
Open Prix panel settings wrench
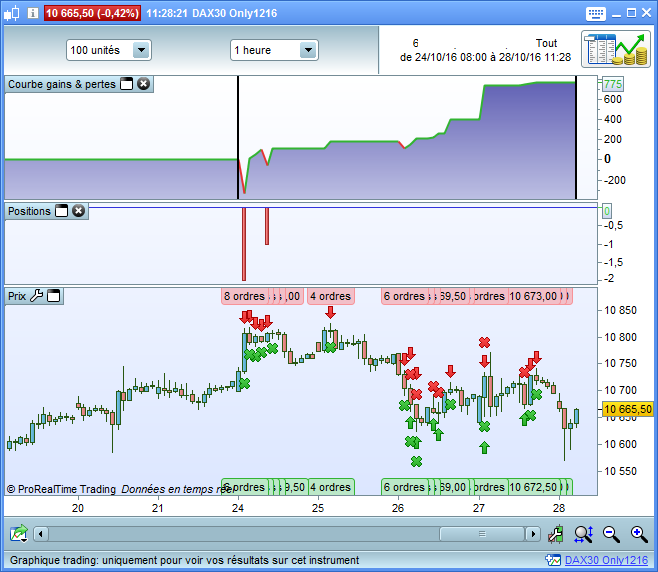(37, 296)
